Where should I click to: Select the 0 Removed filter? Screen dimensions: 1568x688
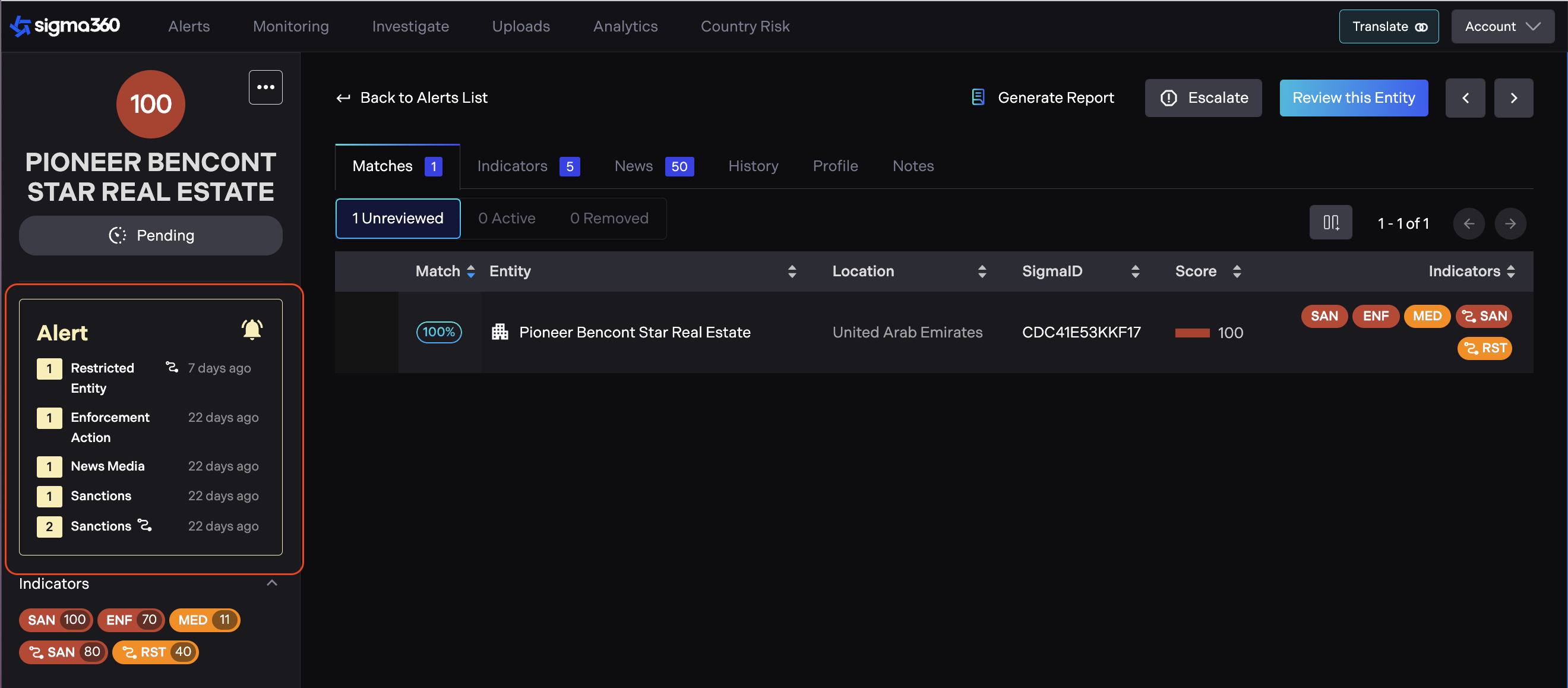coord(609,218)
